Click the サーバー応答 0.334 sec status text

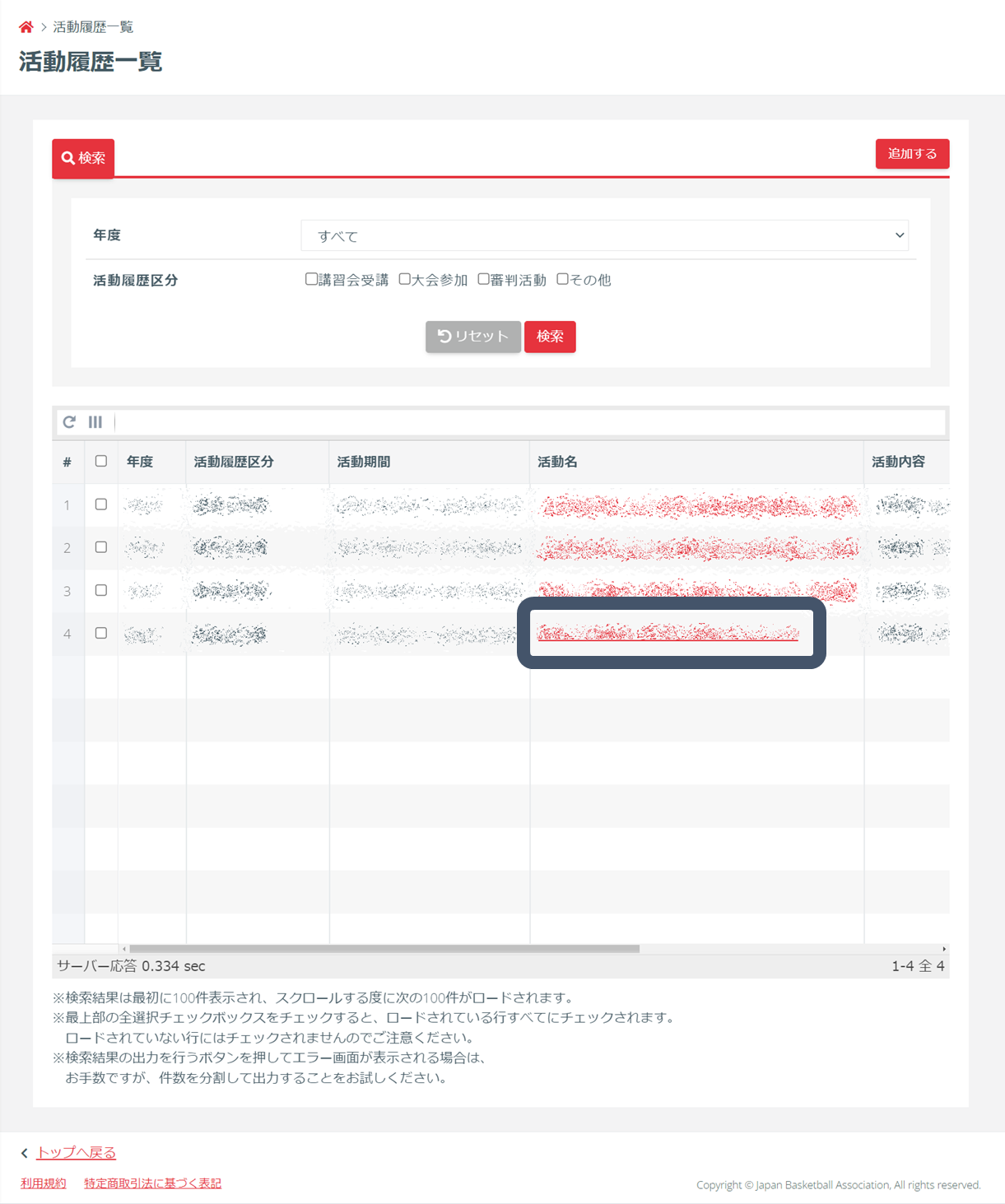[x=131, y=966]
